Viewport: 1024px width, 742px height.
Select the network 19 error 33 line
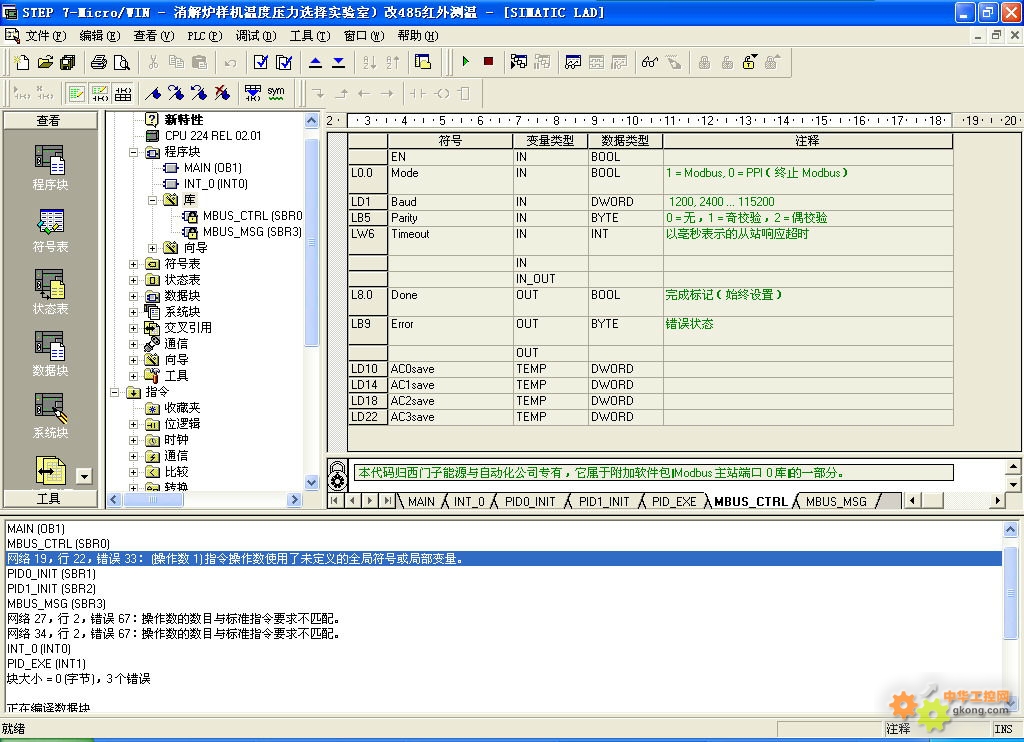(x=503, y=559)
